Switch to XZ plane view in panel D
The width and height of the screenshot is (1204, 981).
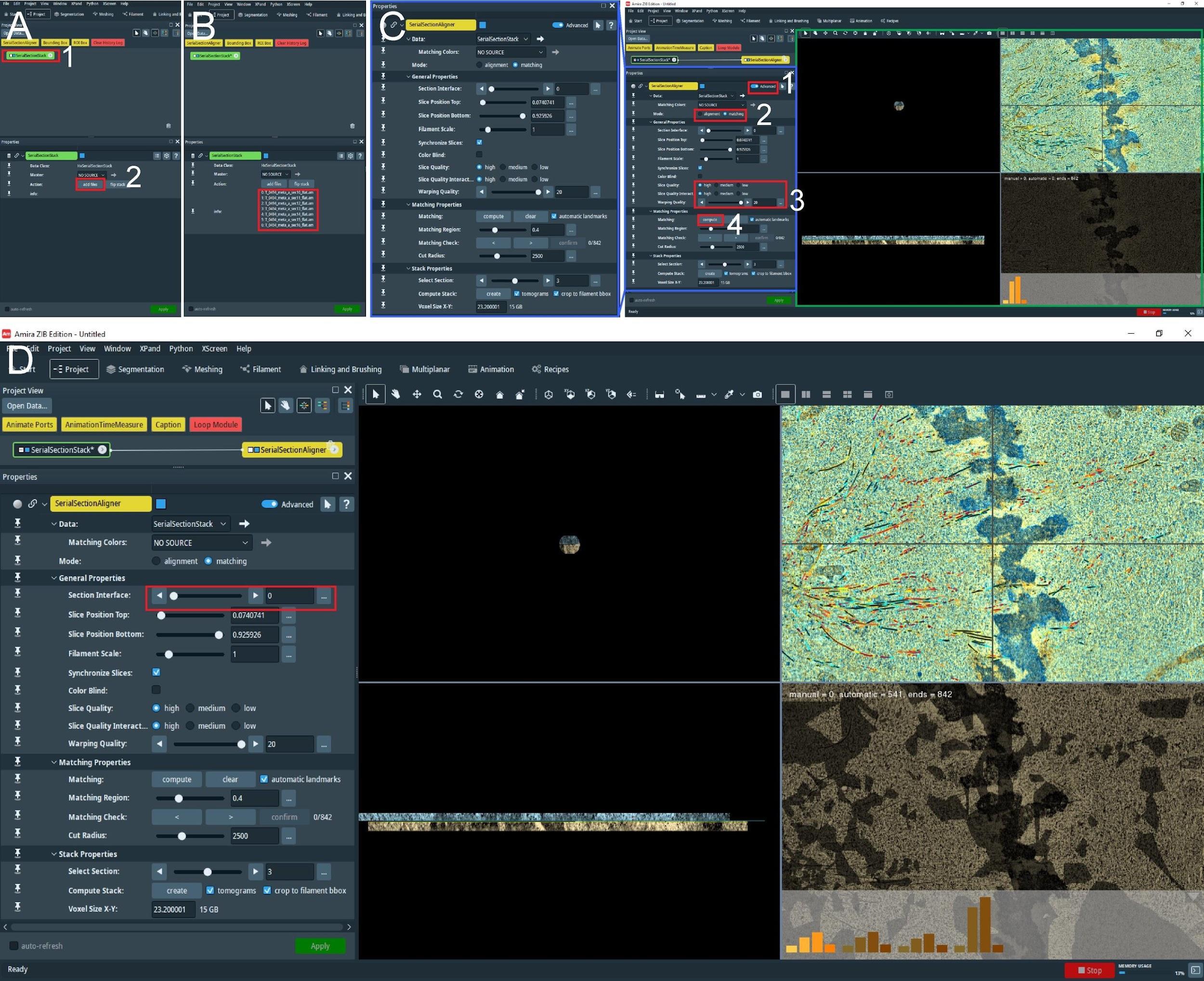coord(590,394)
